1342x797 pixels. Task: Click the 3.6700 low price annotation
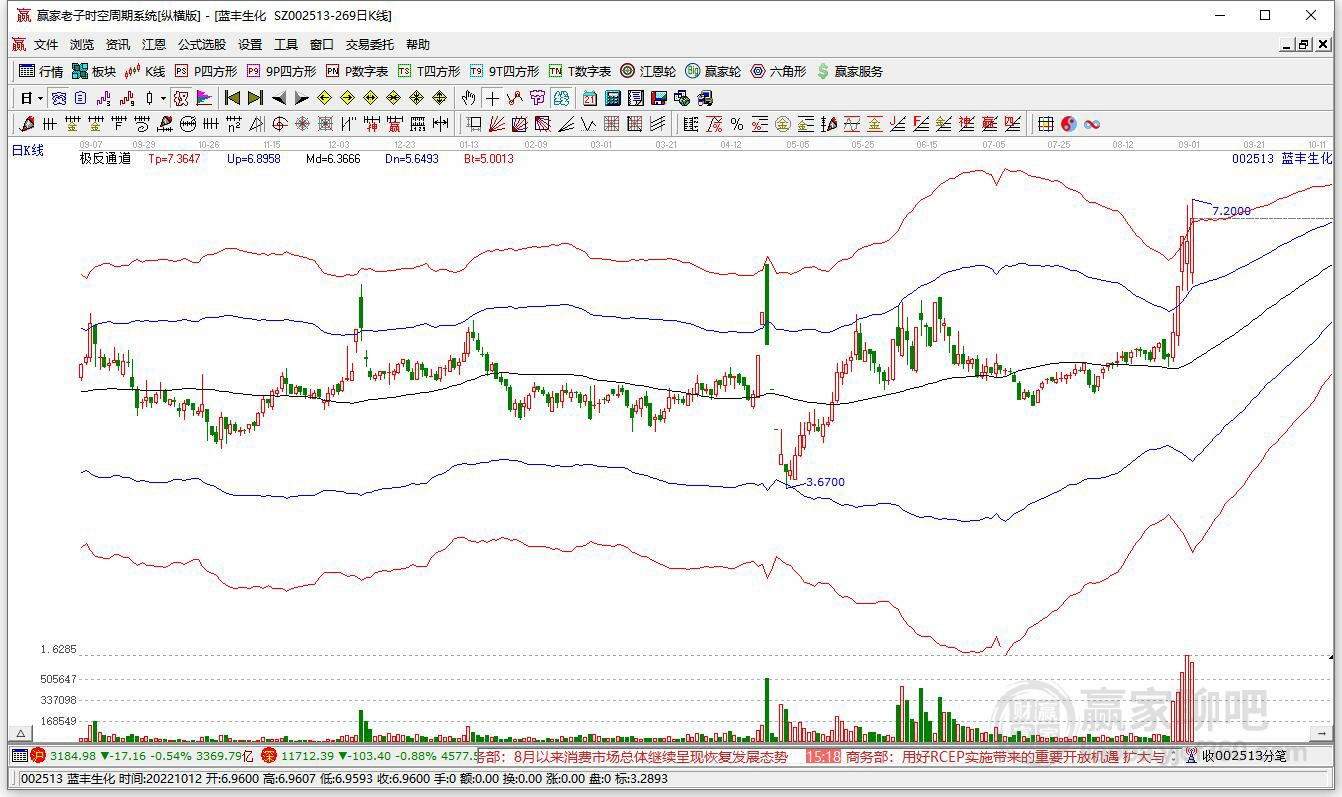click(825, 482)
